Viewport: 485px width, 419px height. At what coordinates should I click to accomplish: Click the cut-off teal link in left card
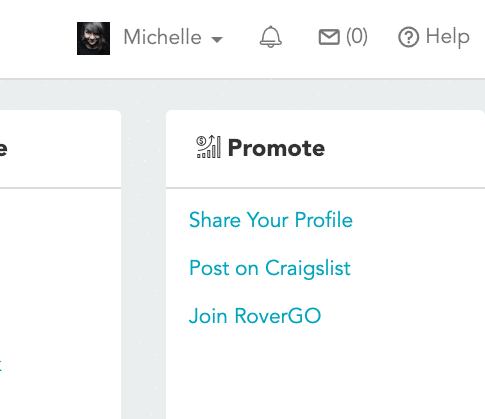pyautogui.click(x=1, y=365)
